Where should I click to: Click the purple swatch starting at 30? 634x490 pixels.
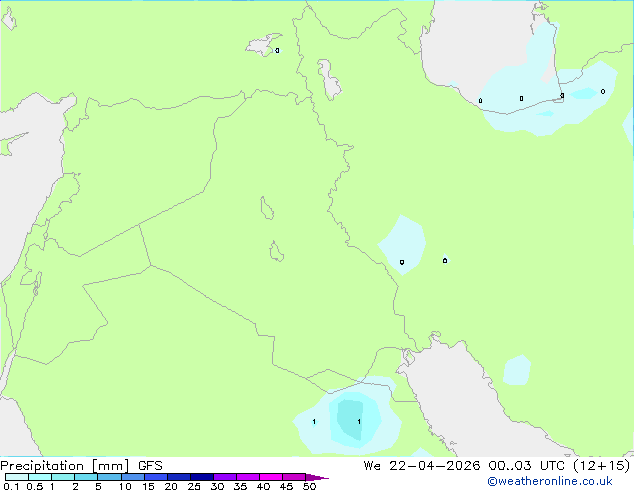tap(225, 477)
